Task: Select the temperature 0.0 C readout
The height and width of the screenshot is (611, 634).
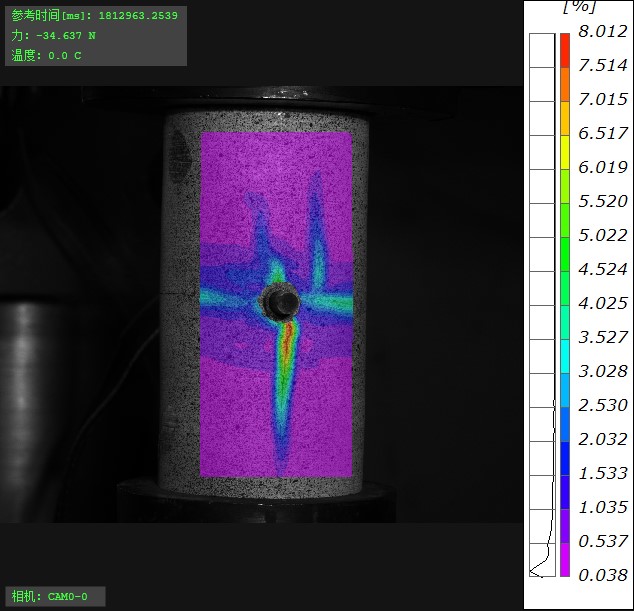Action: pos(47,56)
